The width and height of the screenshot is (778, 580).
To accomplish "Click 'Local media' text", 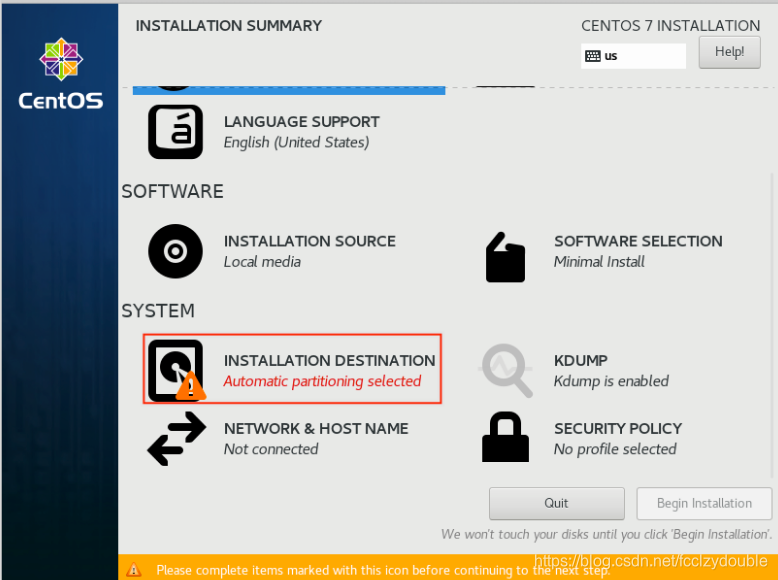I will point(262,262).
